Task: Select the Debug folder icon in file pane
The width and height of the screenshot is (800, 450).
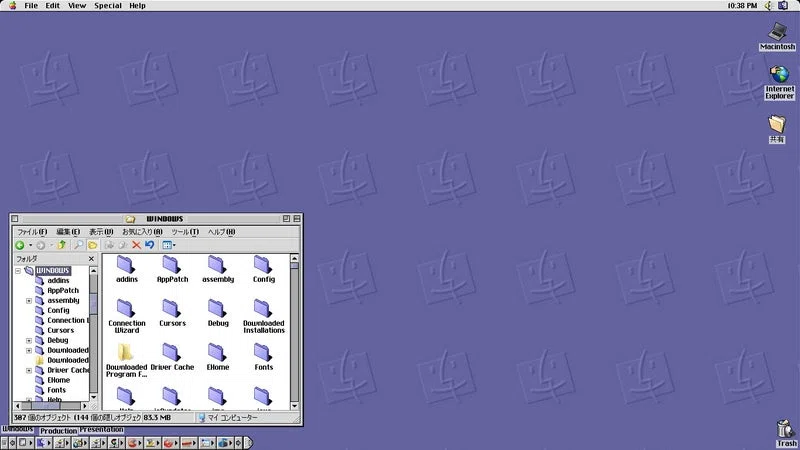Action: 217,309
